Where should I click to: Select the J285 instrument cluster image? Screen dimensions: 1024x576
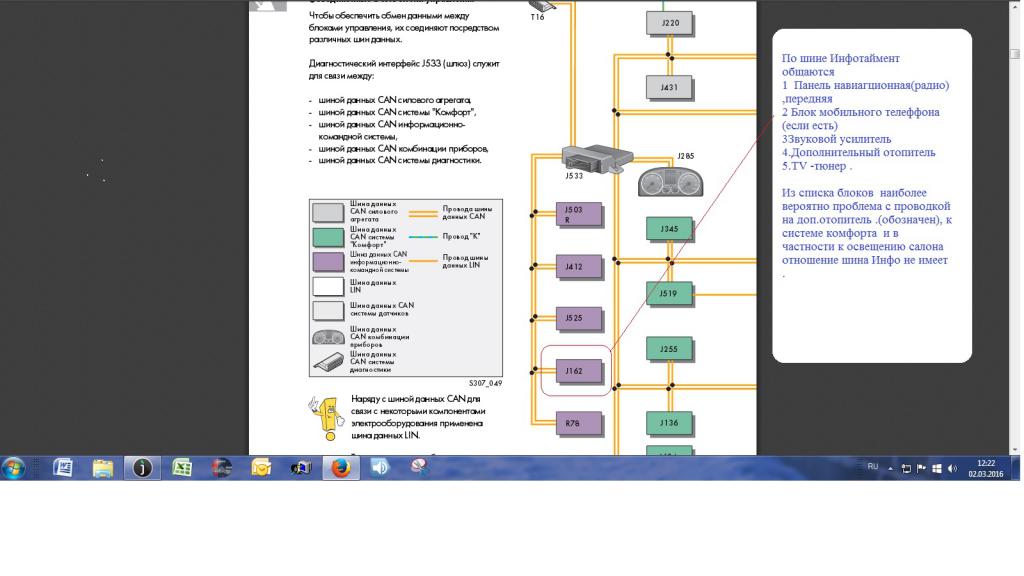coord(670,181)
